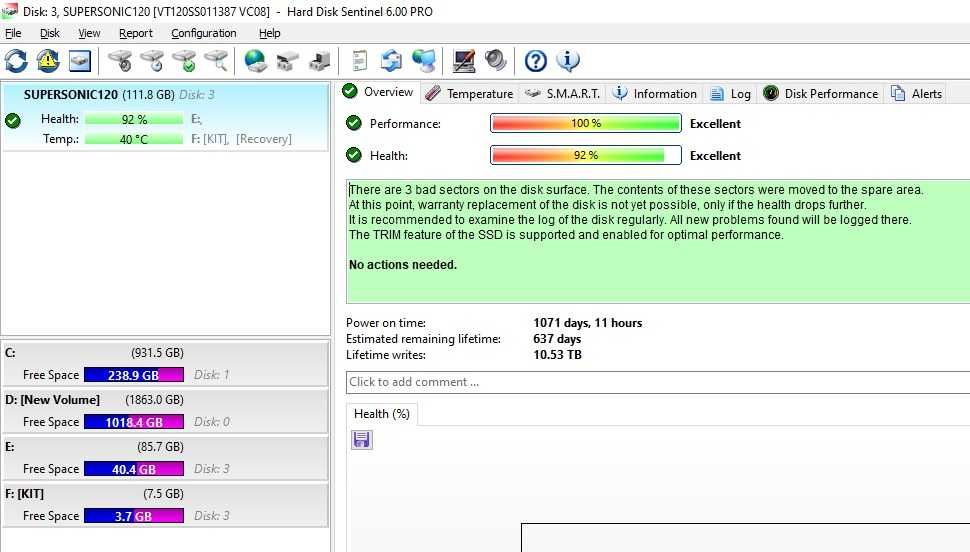Click the disk-with-stethoscope test icon
The width and height of the screenshot is (970, 552).
click(120, 61)
